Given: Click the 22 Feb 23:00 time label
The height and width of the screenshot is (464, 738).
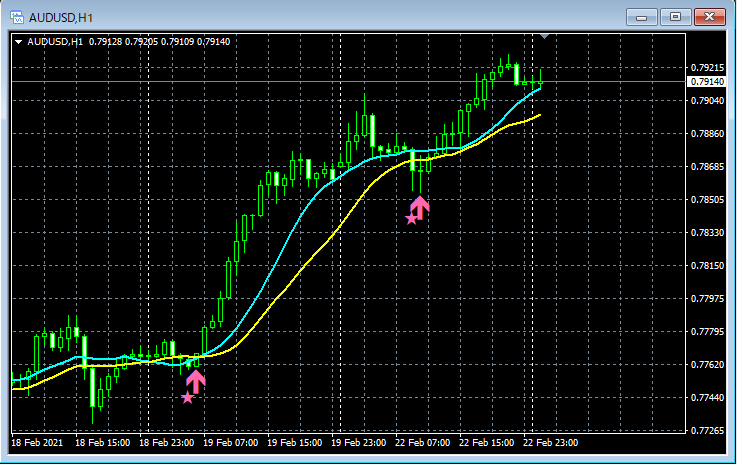Looking at the screenshot, I should [551, 443].
